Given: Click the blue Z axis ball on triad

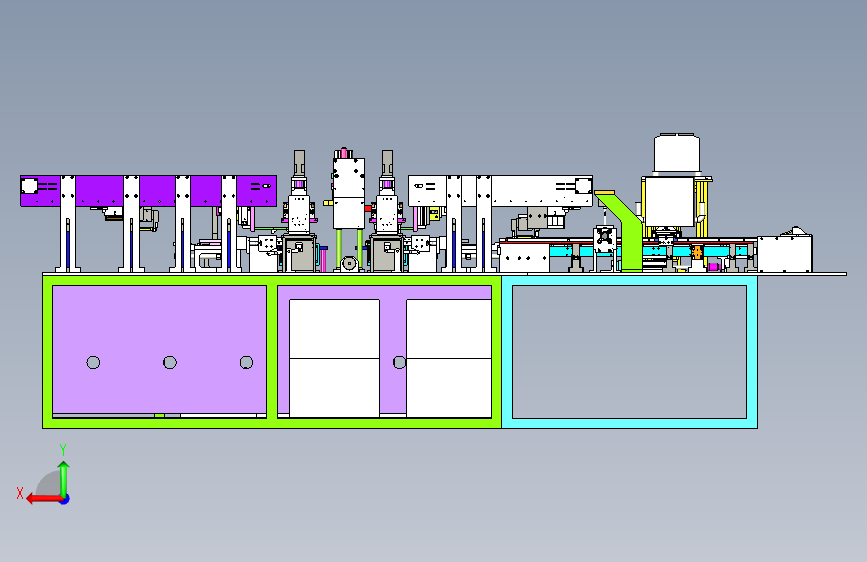Looking at the screenshot, I should 65,499.
